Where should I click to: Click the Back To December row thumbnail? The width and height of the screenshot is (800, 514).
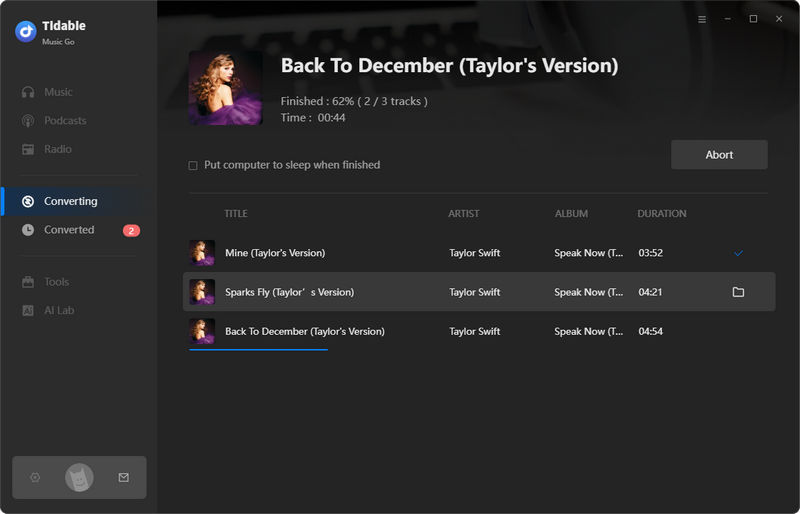pos(202,331)
